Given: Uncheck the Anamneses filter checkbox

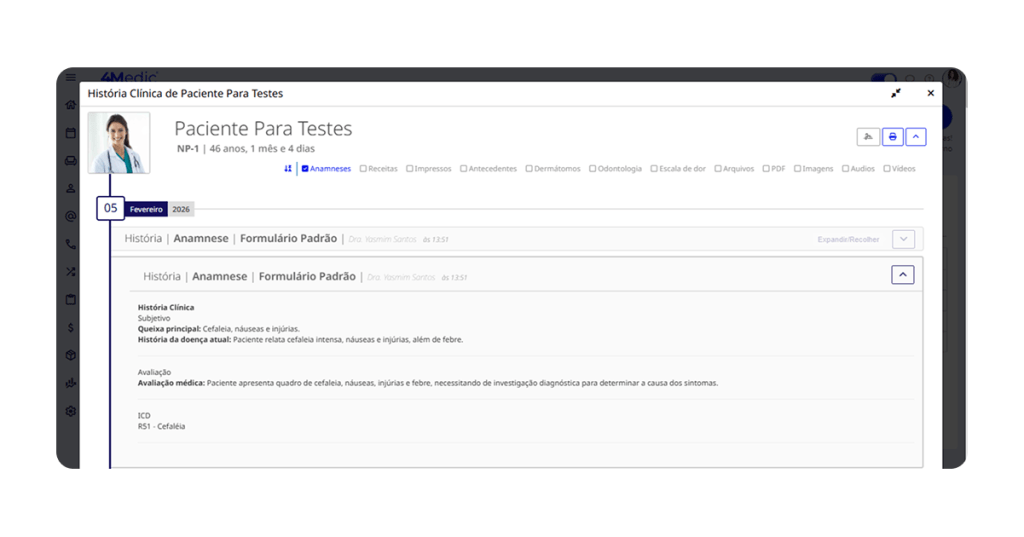Looking at the screenshot, I should [x=305, y=169].
